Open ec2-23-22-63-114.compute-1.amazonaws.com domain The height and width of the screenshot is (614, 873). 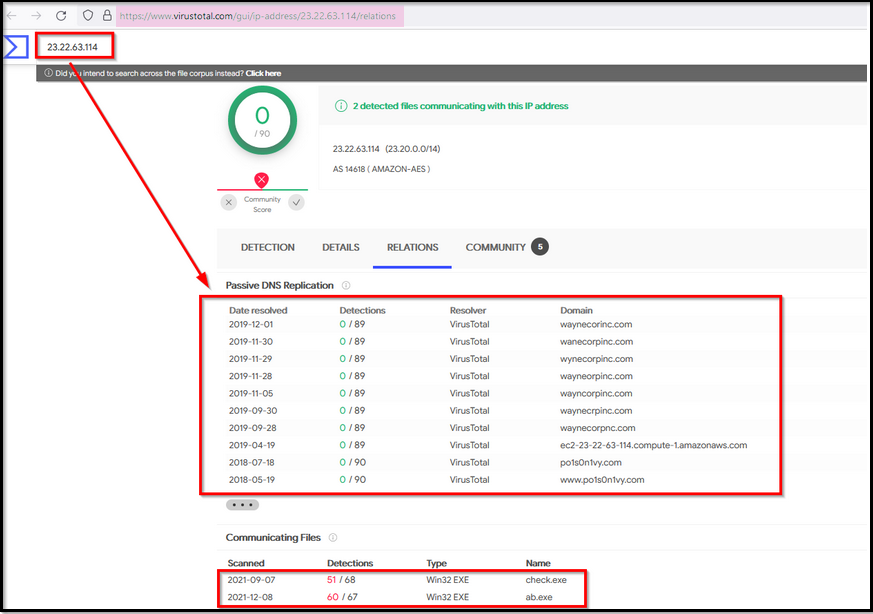(654, 445)
